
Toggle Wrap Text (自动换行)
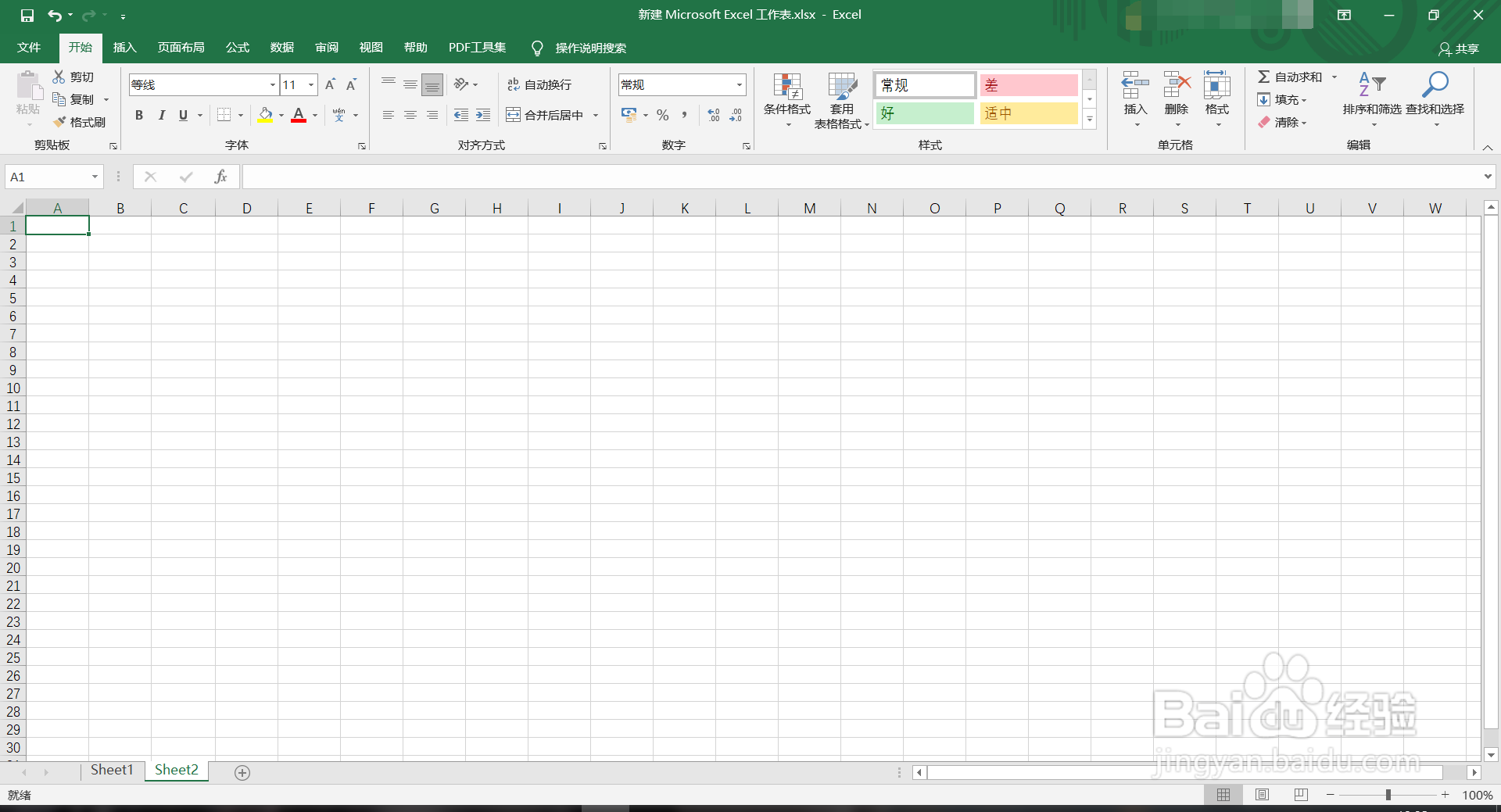[539, 84]
